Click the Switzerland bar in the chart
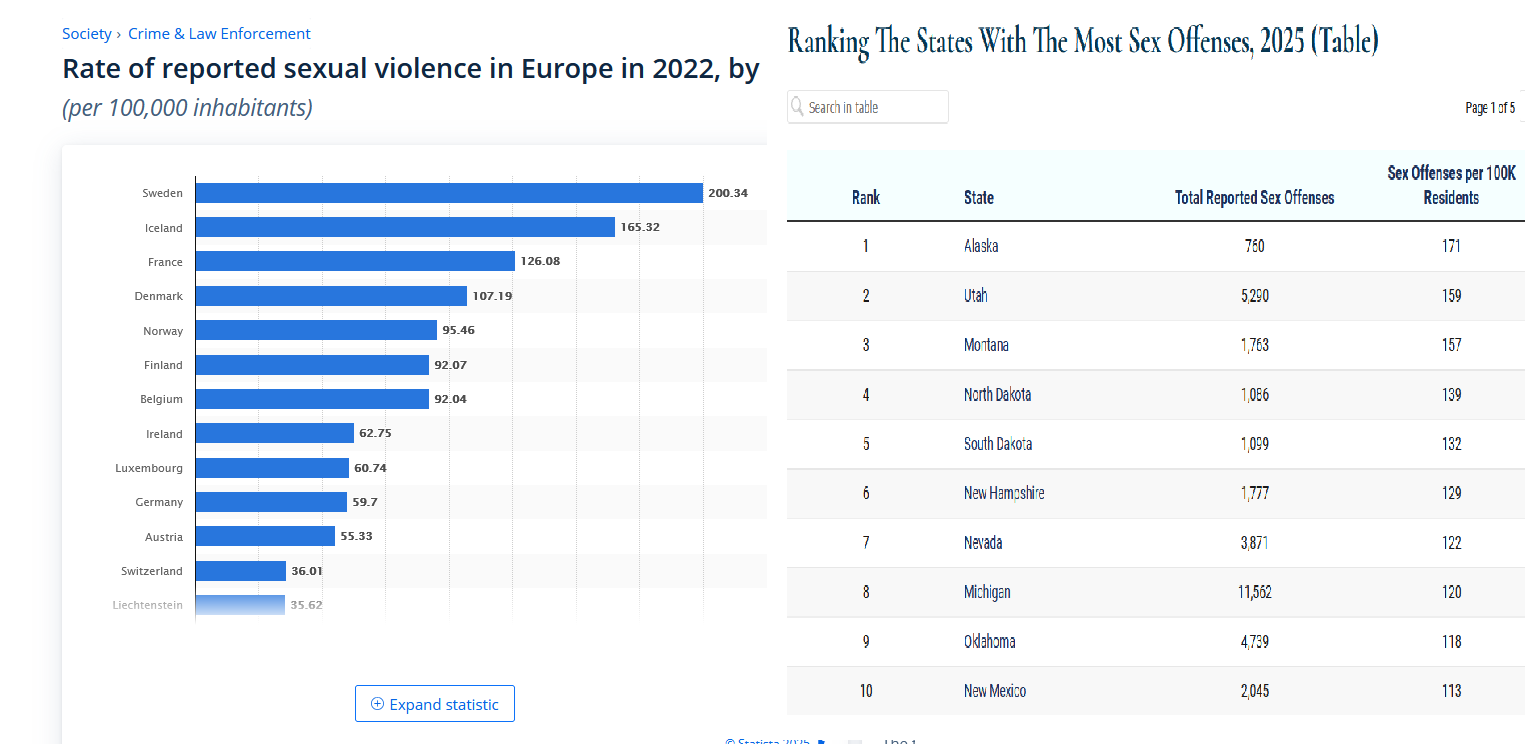Screen dimensions: 1525x744 (241, 571)
